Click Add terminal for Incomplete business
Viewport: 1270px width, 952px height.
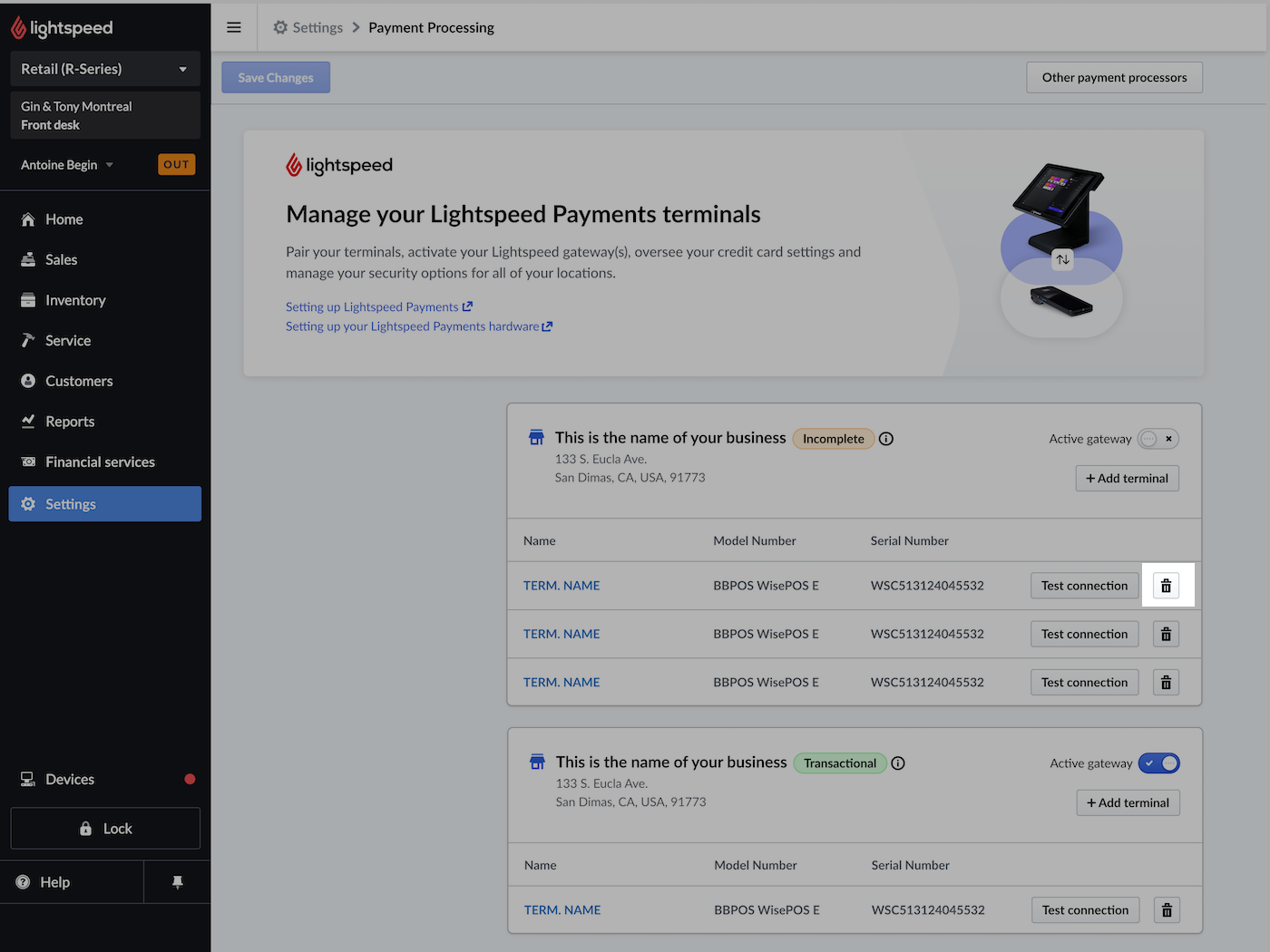[x=1127, y=479]
